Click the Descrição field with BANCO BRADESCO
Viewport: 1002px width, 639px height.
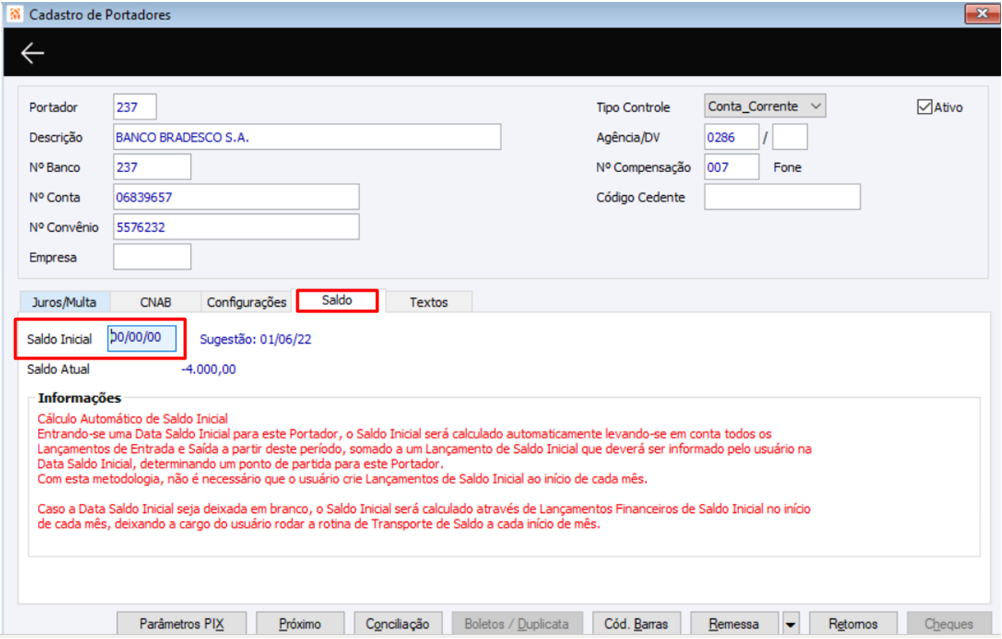307,137
